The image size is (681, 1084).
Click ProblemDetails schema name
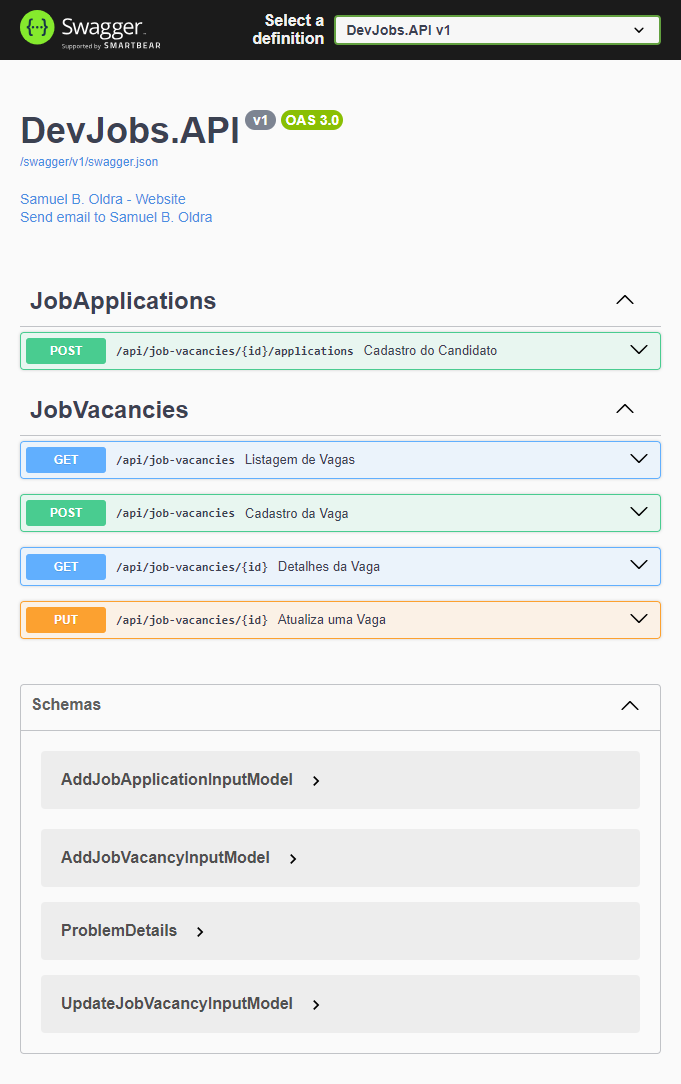[119, 931]
